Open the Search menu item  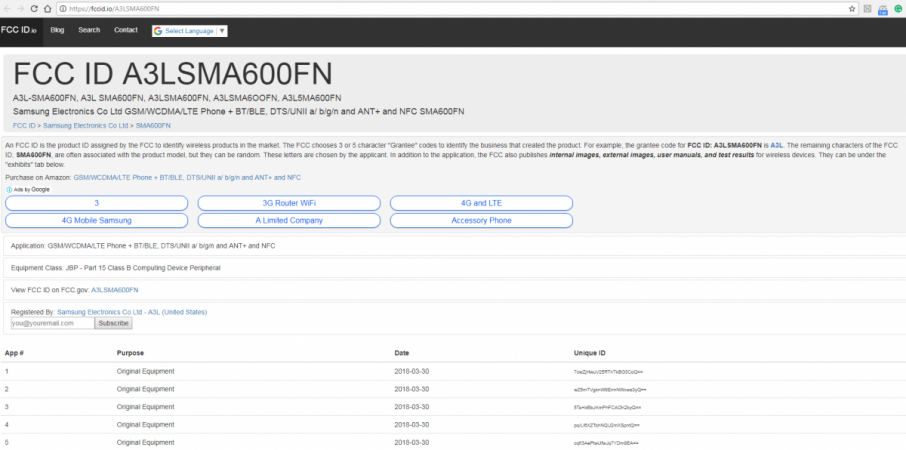click(x=89, y=30)
